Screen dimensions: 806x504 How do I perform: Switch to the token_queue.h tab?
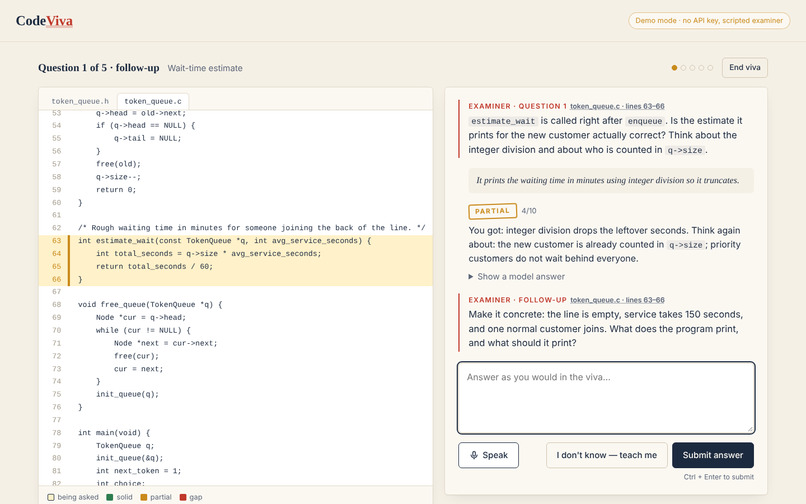point(80,101)
